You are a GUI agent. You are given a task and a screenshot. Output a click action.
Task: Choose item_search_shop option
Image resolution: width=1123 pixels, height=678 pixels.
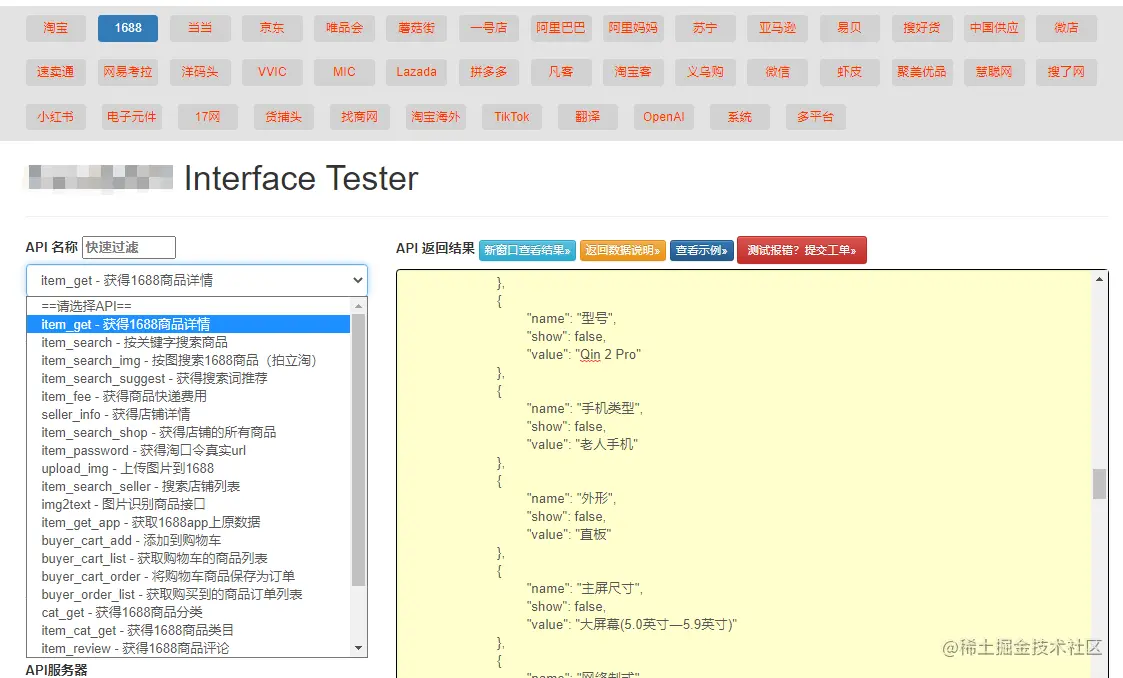pos(188,432)
